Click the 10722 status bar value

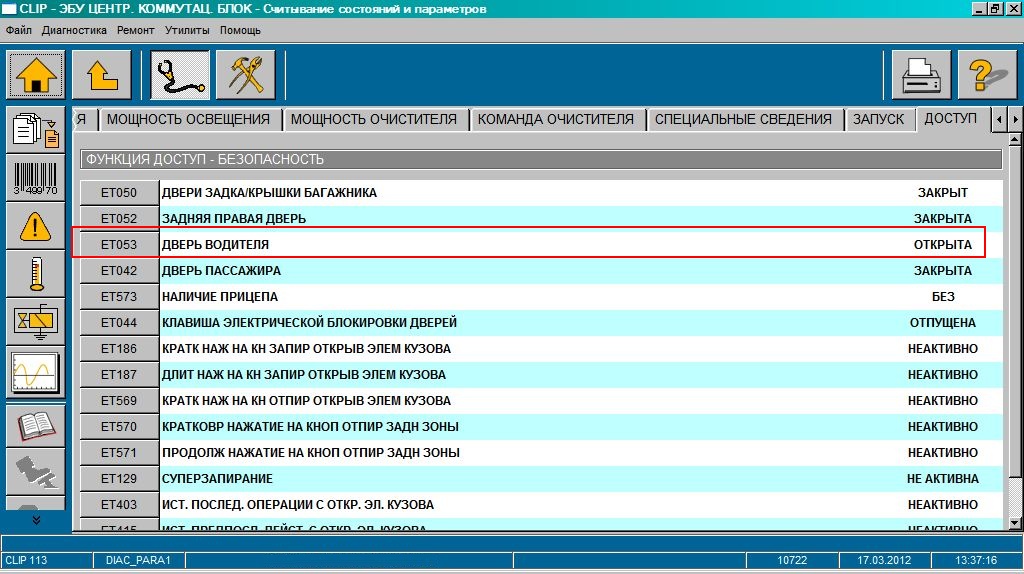coord(792,560)
